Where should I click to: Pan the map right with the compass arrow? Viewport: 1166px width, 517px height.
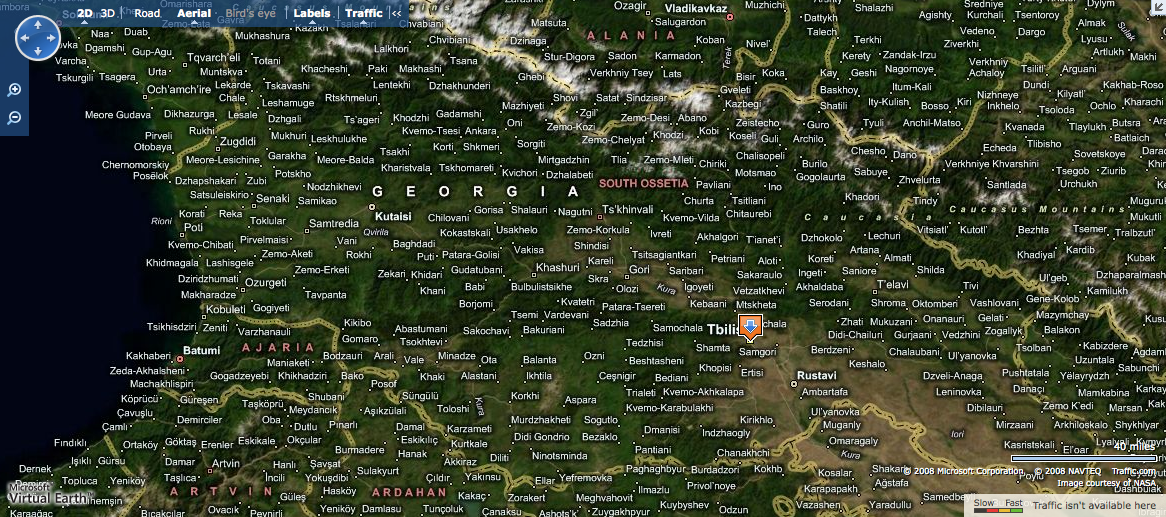tap(53, 38)
